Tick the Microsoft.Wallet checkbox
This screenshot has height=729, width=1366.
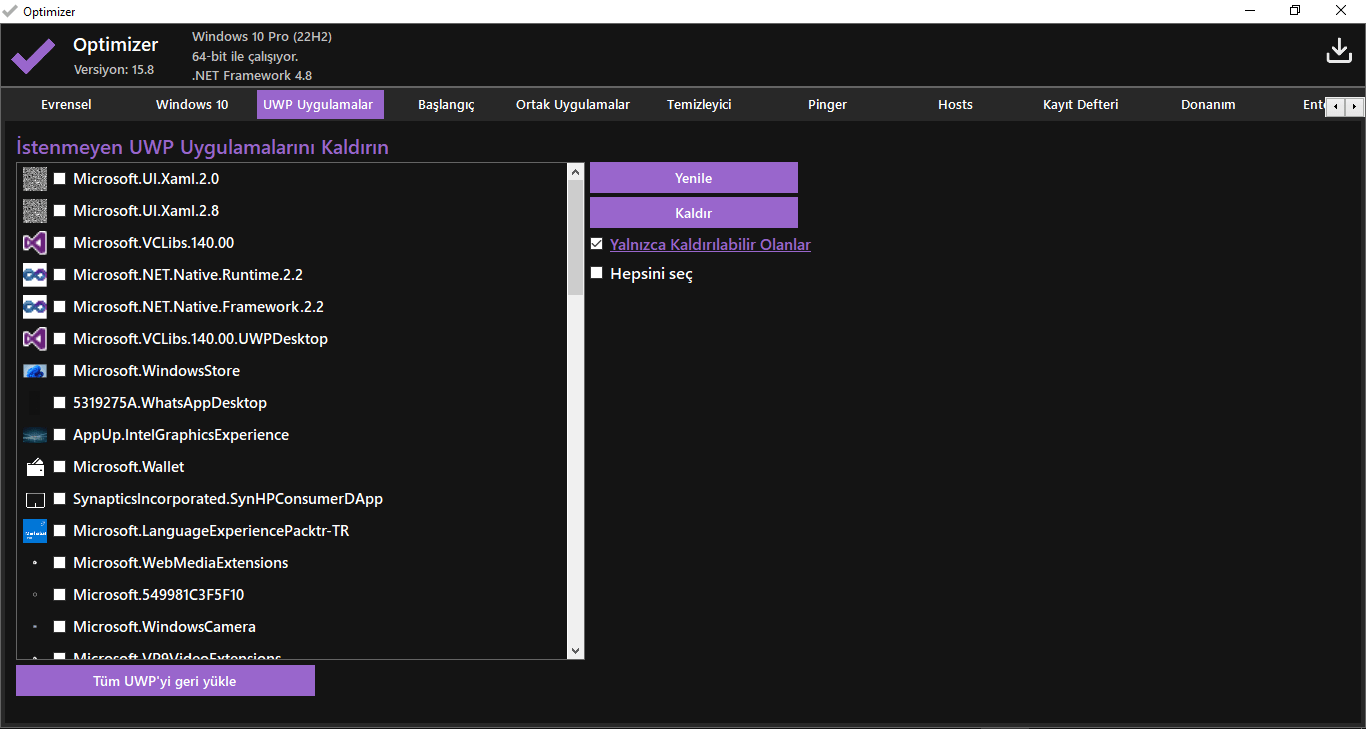60,467
